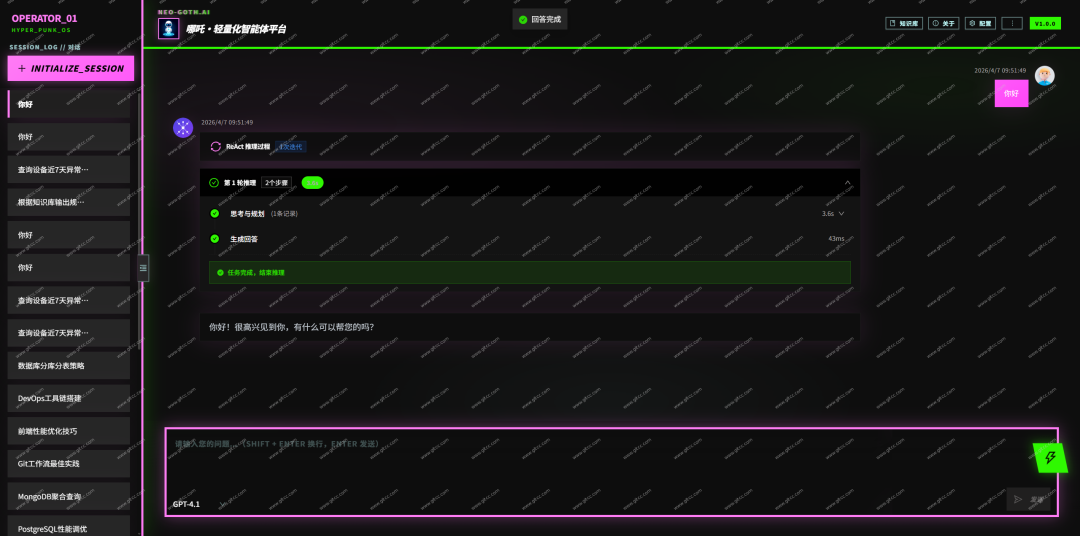
Task: Collapse the sidebar with the handle
Action: [x=143, y=268]
